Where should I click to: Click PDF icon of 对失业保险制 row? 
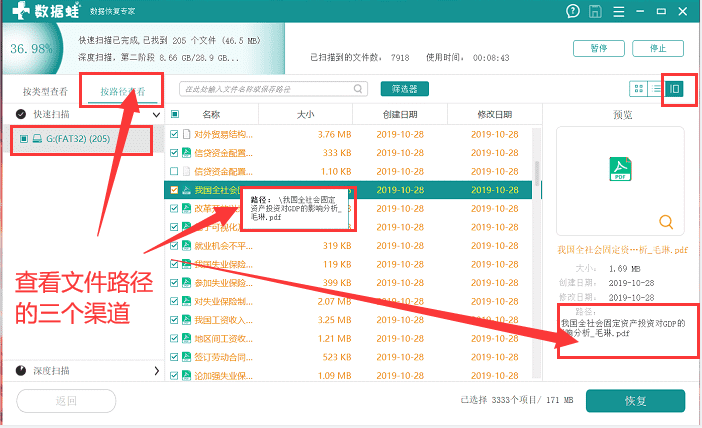pos(186,301)
